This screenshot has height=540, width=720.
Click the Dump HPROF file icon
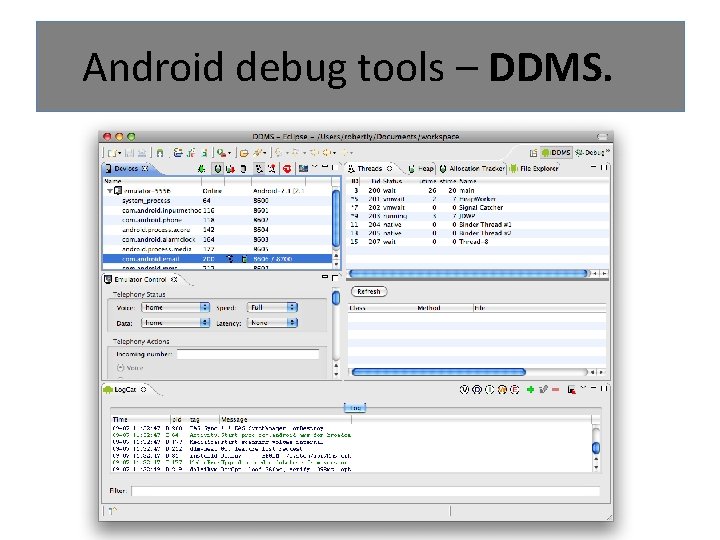pos(230,169)
